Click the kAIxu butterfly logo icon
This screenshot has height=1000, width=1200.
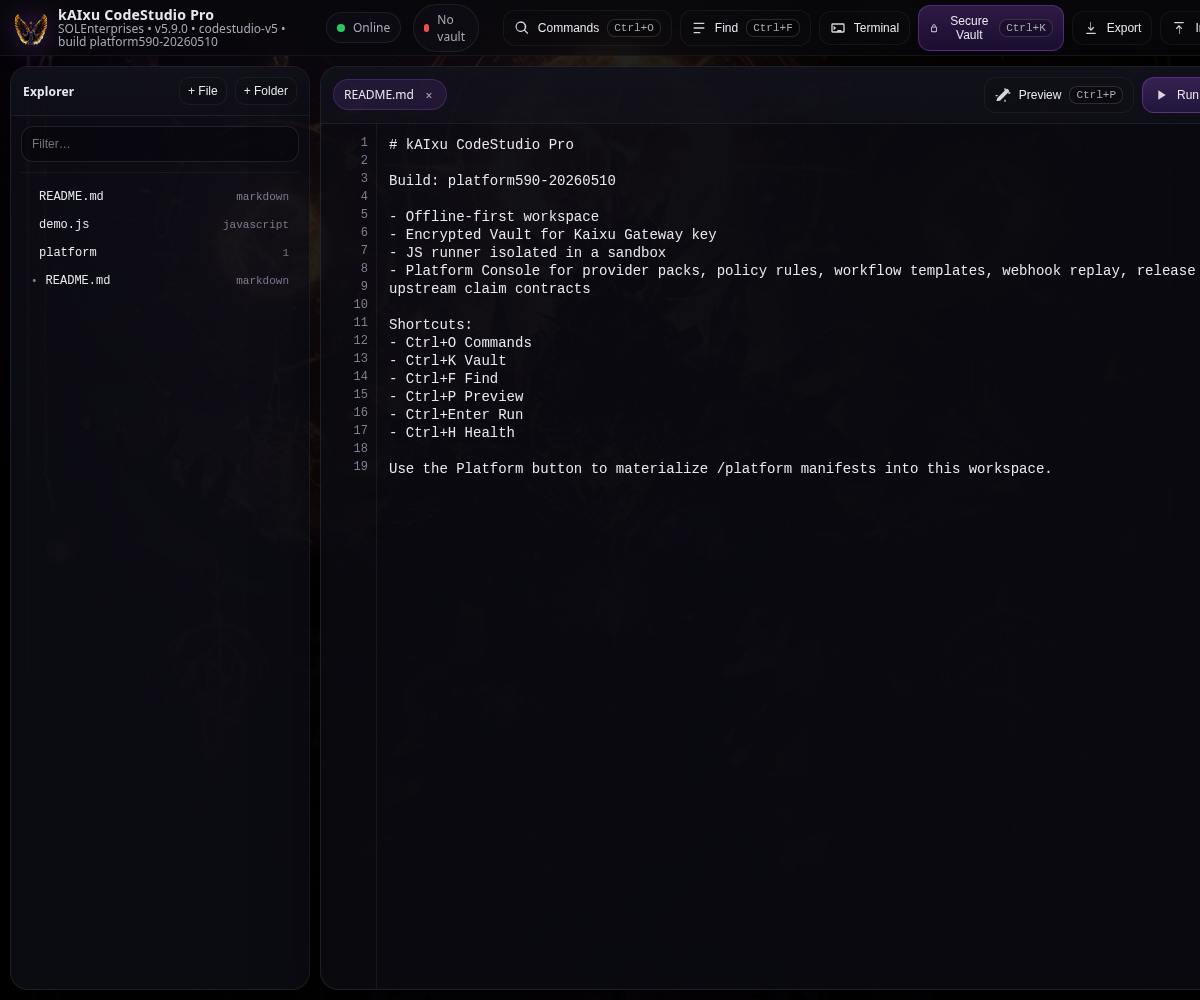pos(31,28)
